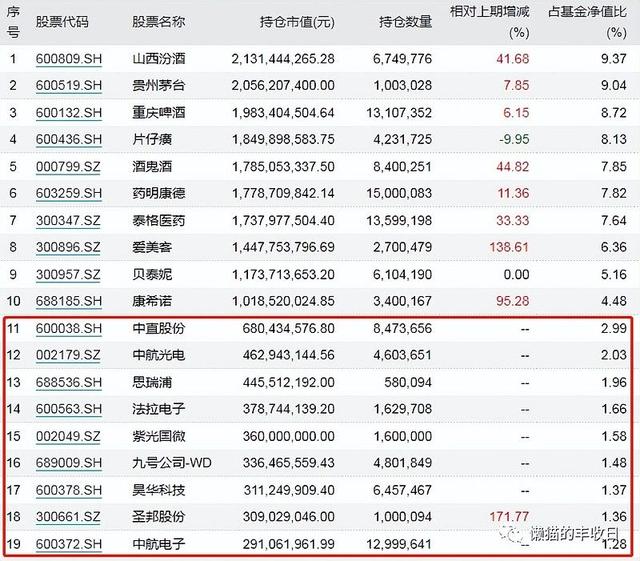The height and width of the screenshot is (561, 640).
Task: Click change value 95.28
Action: click(x=513, y=301)
